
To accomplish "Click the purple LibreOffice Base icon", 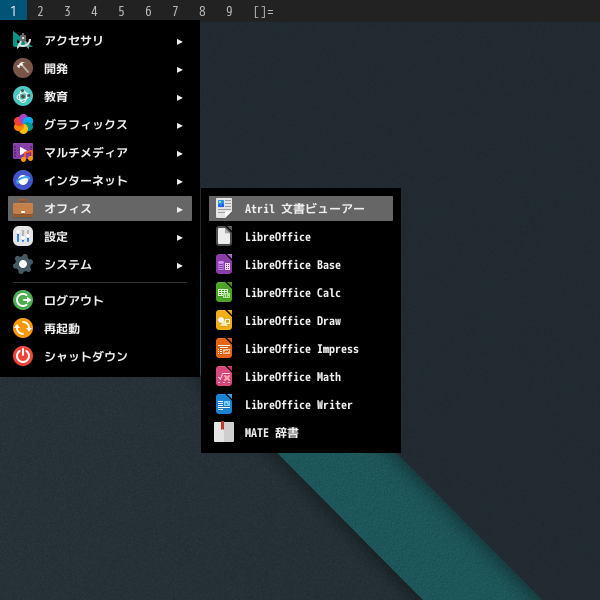I will [224, 264].
